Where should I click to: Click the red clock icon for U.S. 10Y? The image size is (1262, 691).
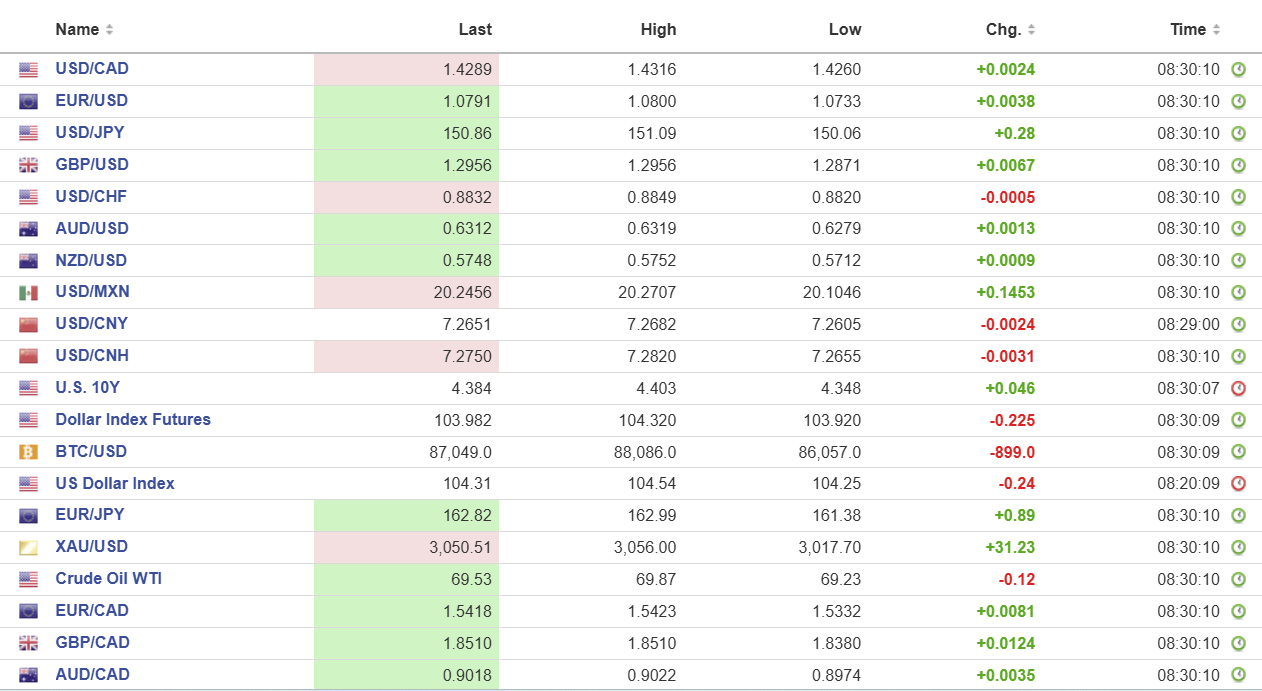(1238, 388)
